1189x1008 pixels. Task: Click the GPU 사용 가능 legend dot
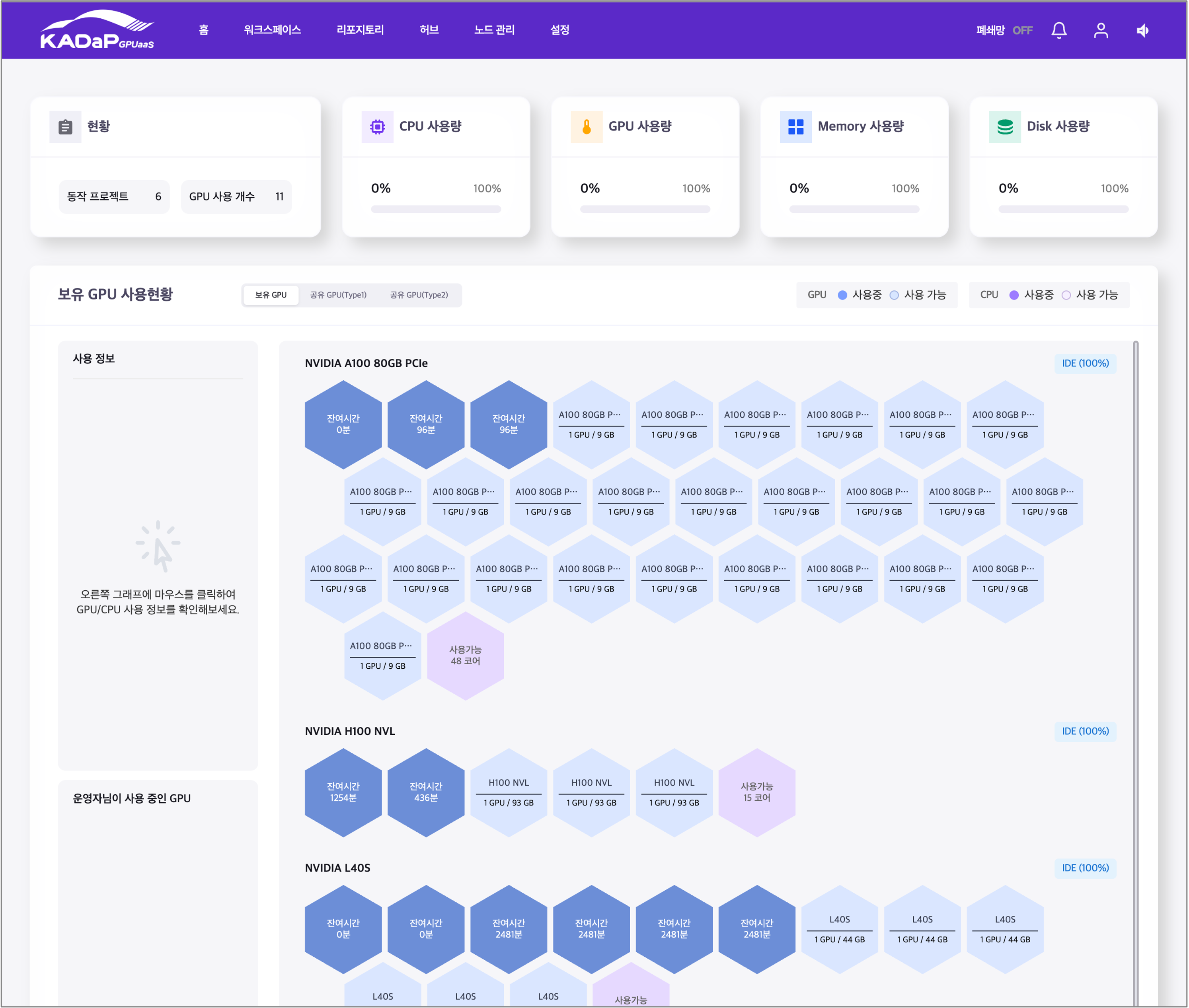[894, 295]
